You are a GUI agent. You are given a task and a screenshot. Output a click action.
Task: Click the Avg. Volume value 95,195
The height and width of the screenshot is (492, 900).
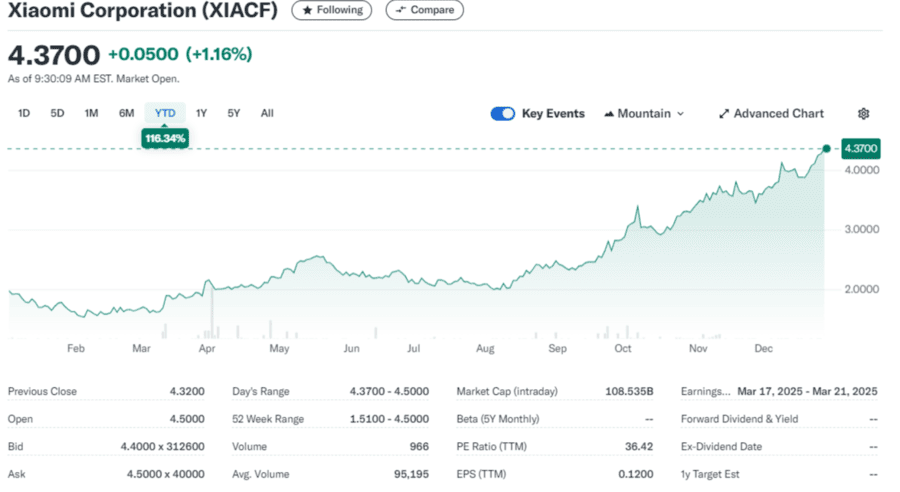(x=411, y=474)
